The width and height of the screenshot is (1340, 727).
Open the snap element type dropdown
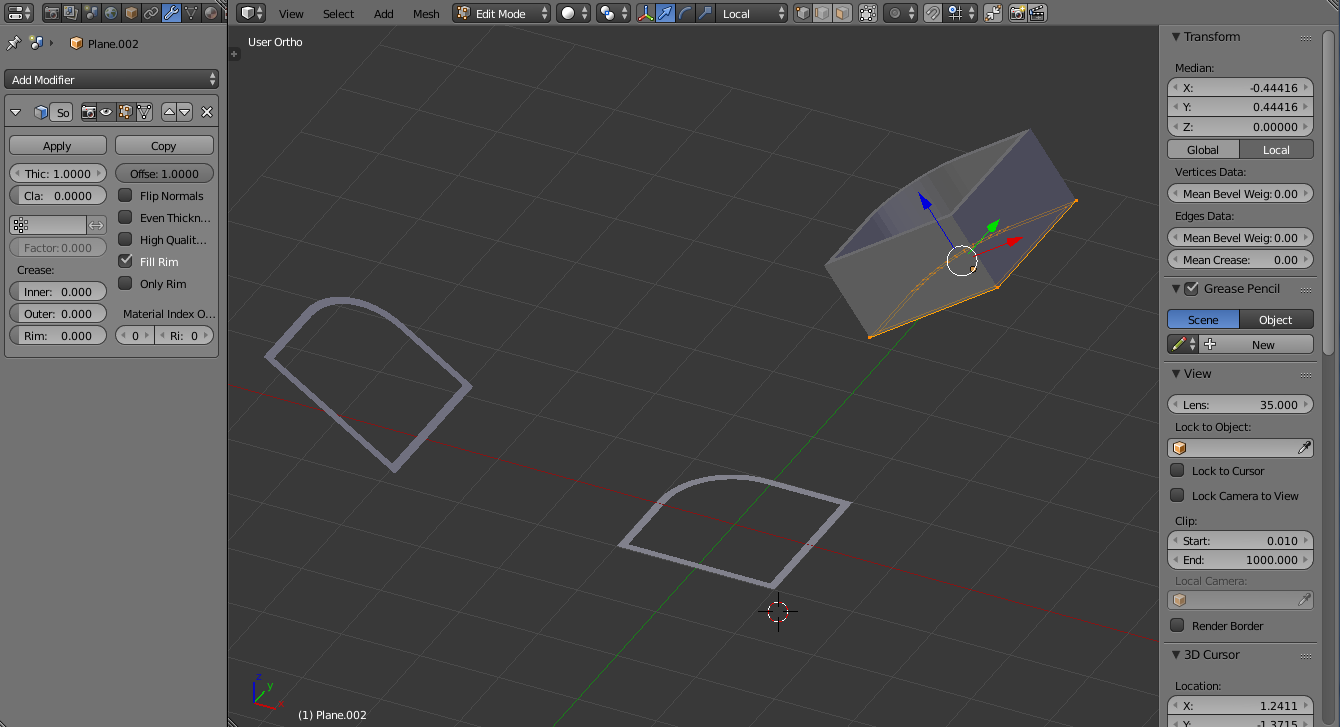pyautogui.click(x=960, y=13)
